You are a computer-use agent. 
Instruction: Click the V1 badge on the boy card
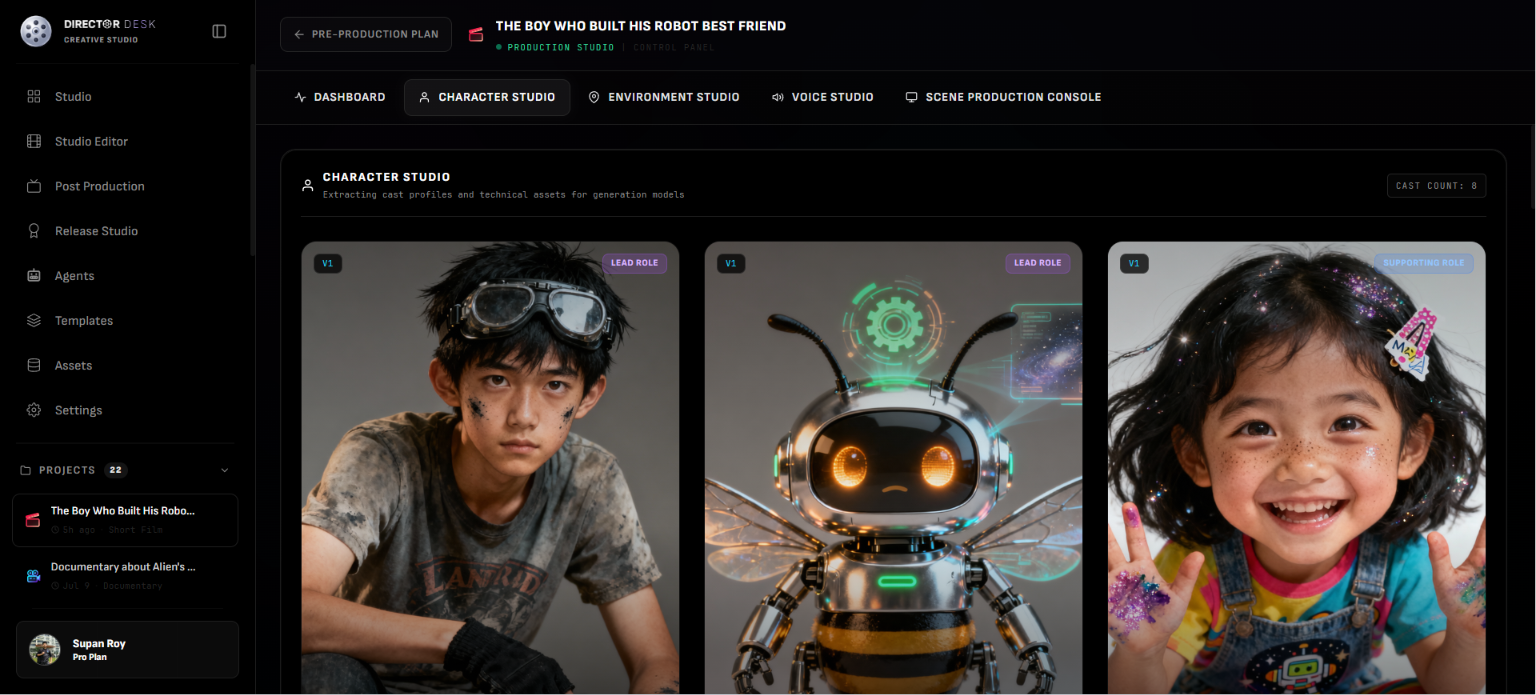pos(328,264)
